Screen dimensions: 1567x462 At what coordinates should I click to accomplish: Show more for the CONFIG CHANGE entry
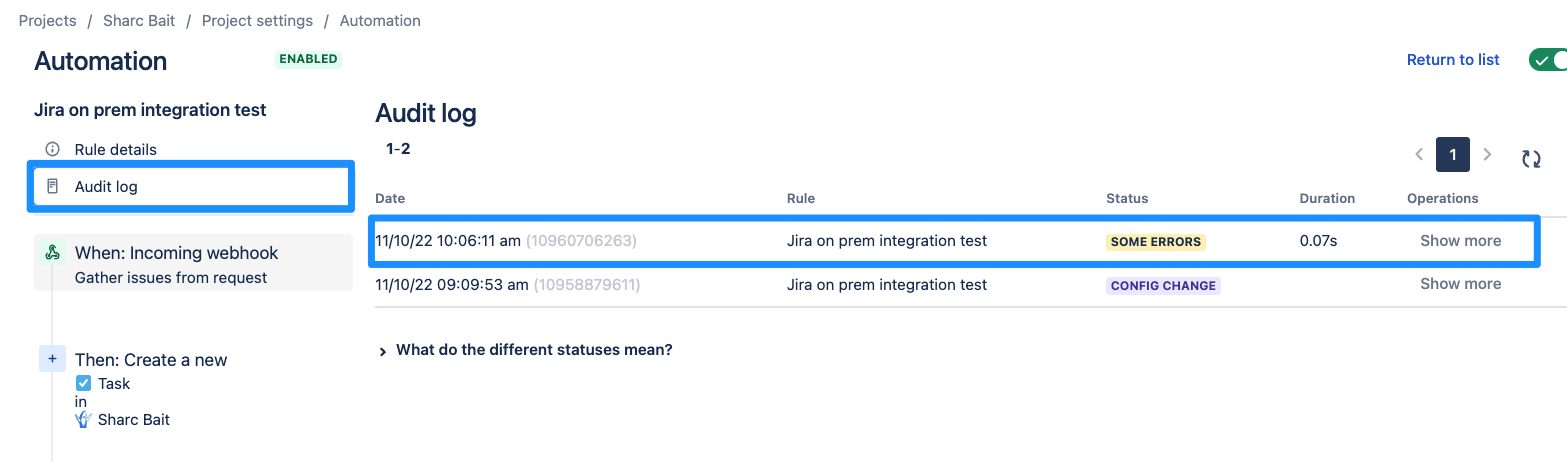tap(1460, 284)
